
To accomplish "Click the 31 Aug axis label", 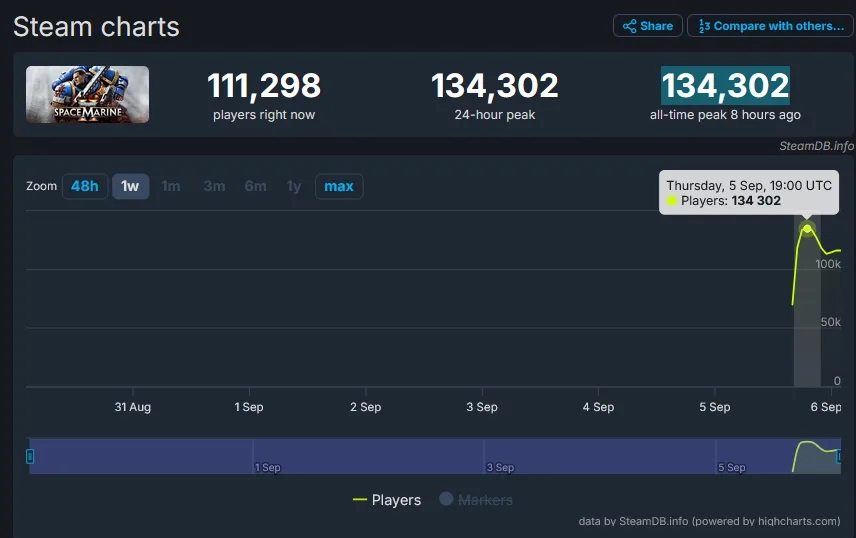I will (x=133, y=407).
